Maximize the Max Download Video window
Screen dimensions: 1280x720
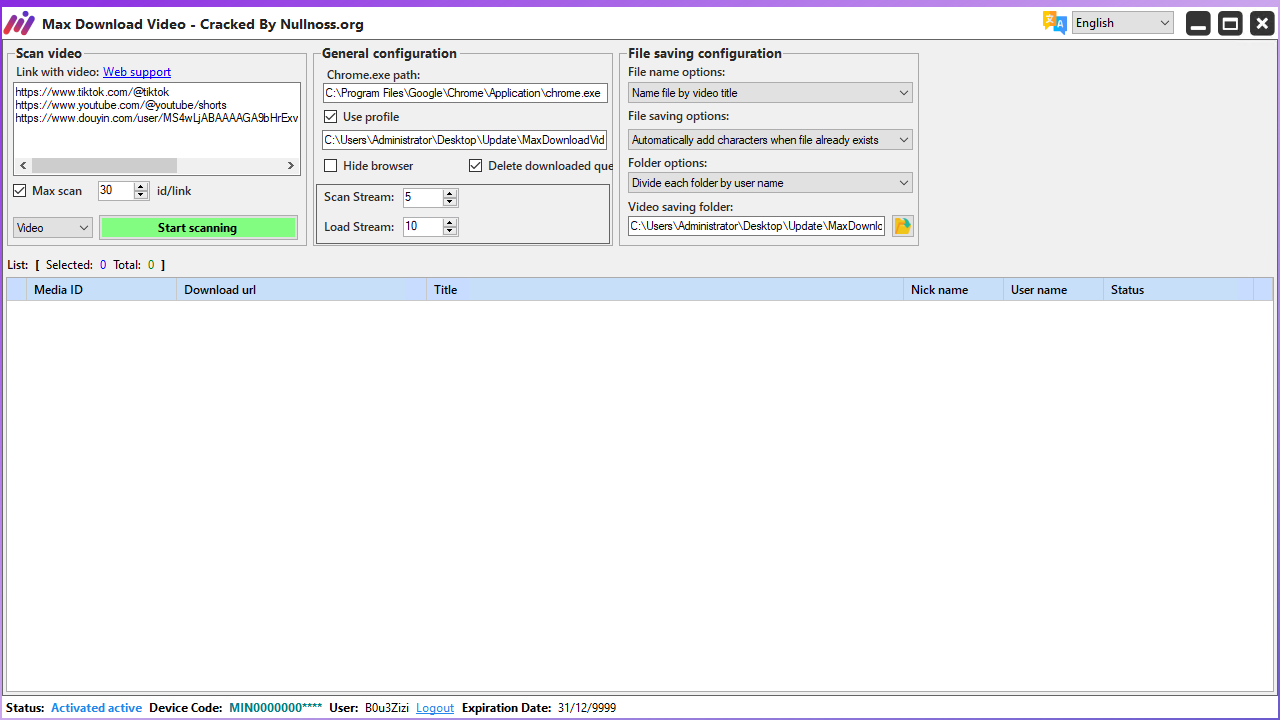[x=1230, y=23]
